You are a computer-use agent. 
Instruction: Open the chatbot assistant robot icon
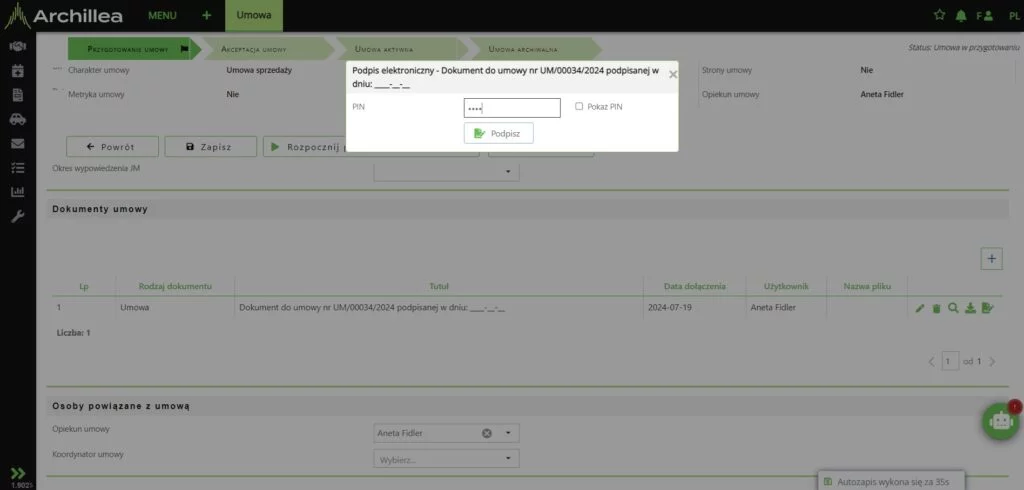1001,421
